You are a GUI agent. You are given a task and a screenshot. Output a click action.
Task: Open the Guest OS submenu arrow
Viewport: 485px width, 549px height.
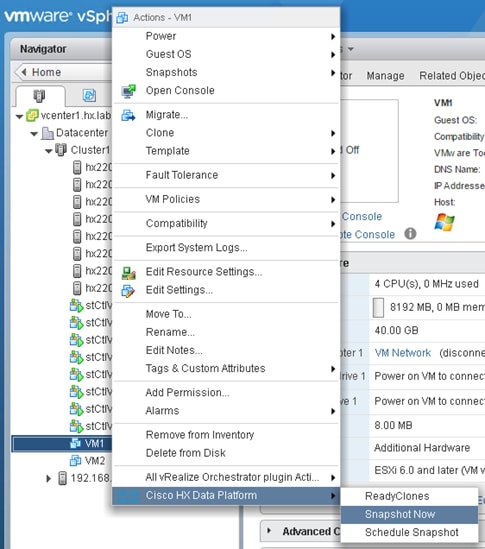(x=333, y=55)
